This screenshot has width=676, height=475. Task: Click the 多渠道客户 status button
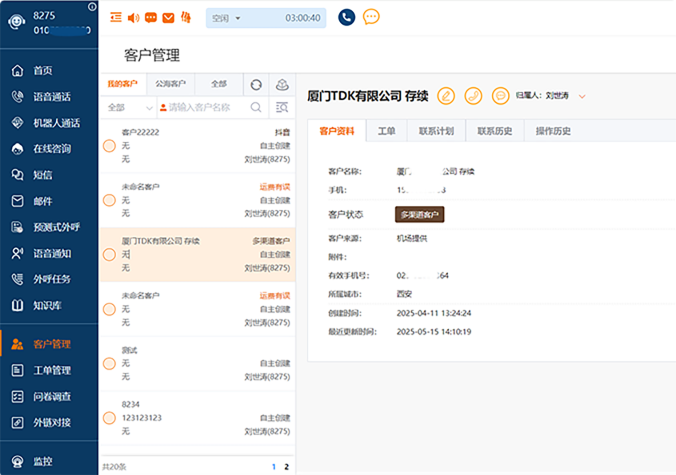[x=420, y=214]
